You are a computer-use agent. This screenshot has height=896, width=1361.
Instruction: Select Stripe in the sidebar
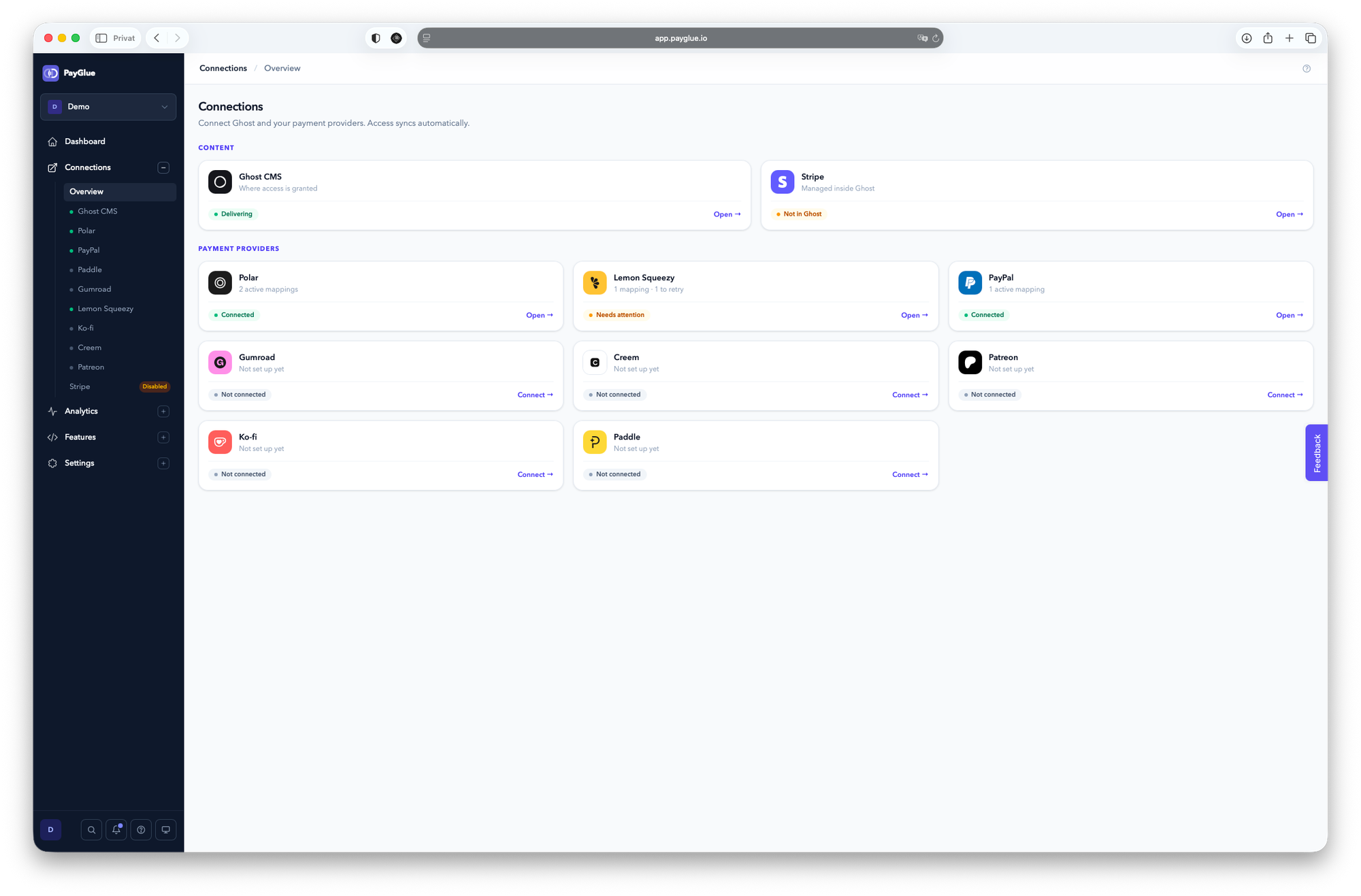[x=80, y=386]
